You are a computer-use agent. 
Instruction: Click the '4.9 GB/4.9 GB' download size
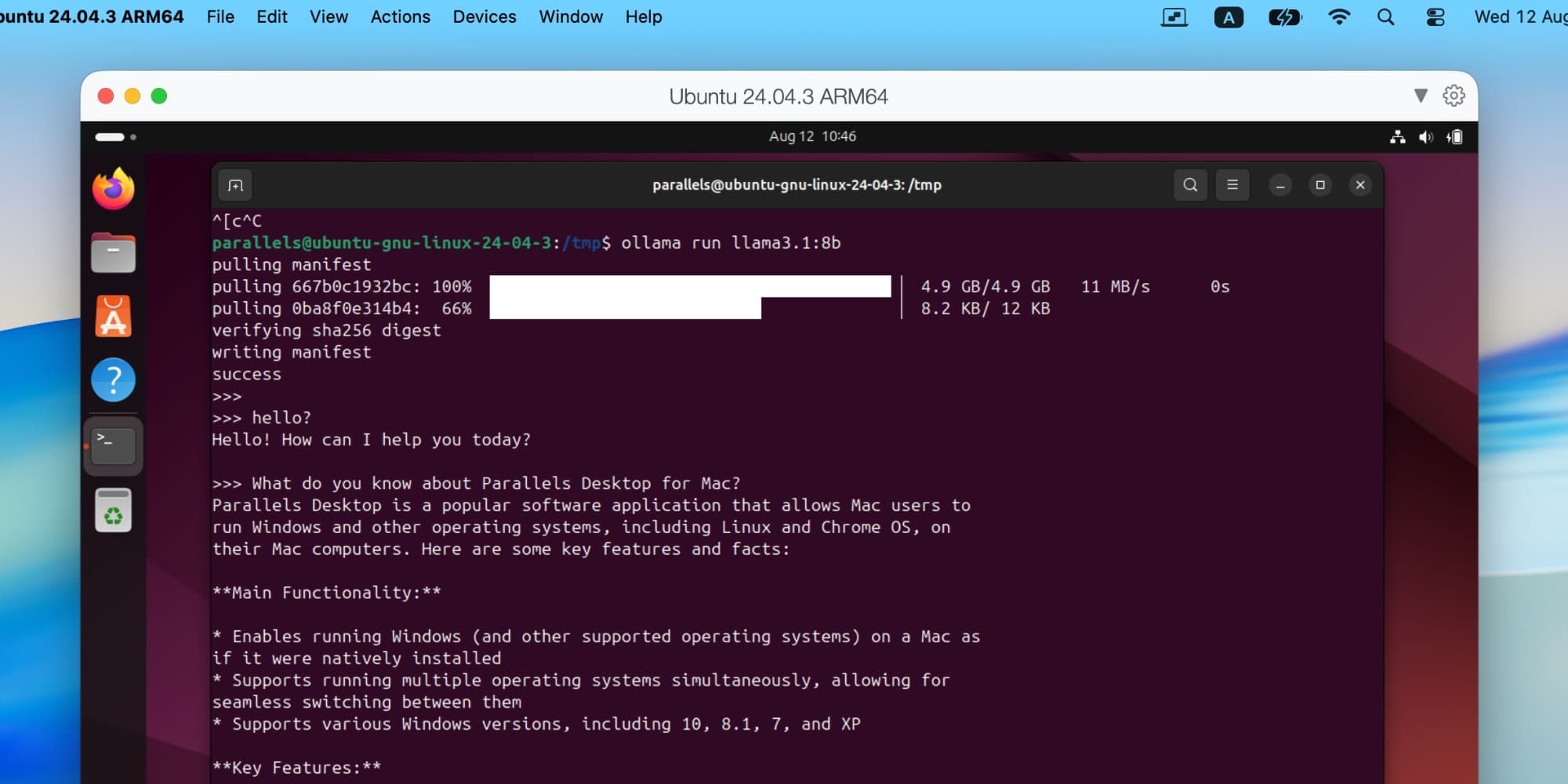coord(985,287)
